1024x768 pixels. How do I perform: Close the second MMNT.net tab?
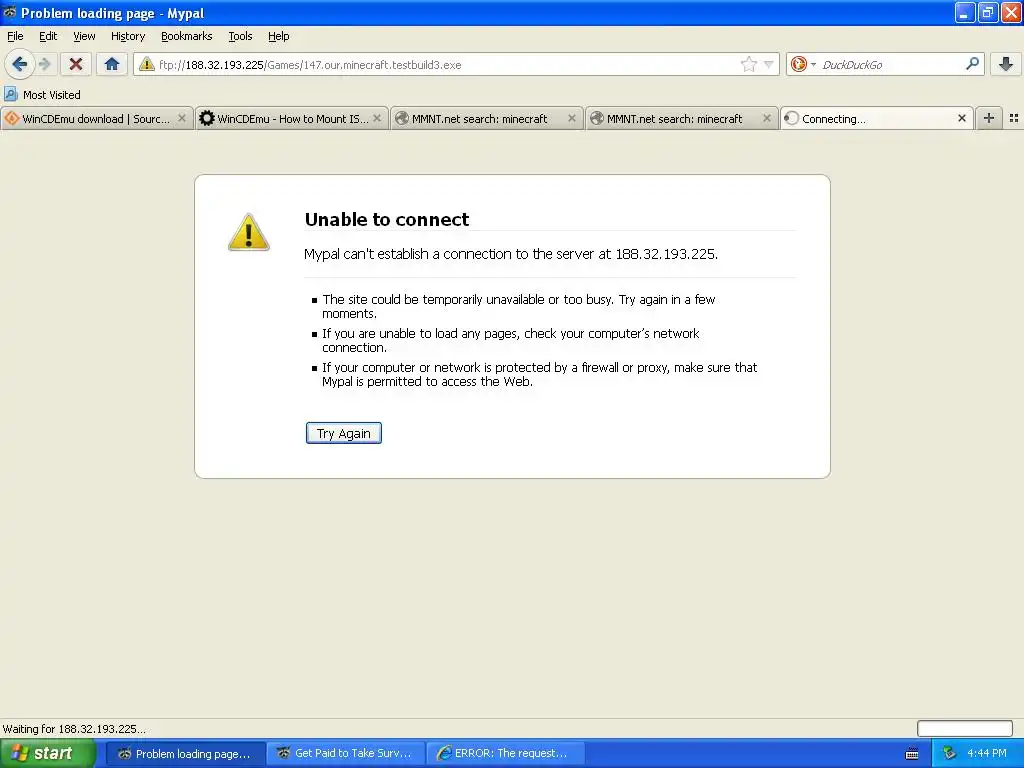tap(767, 118)
